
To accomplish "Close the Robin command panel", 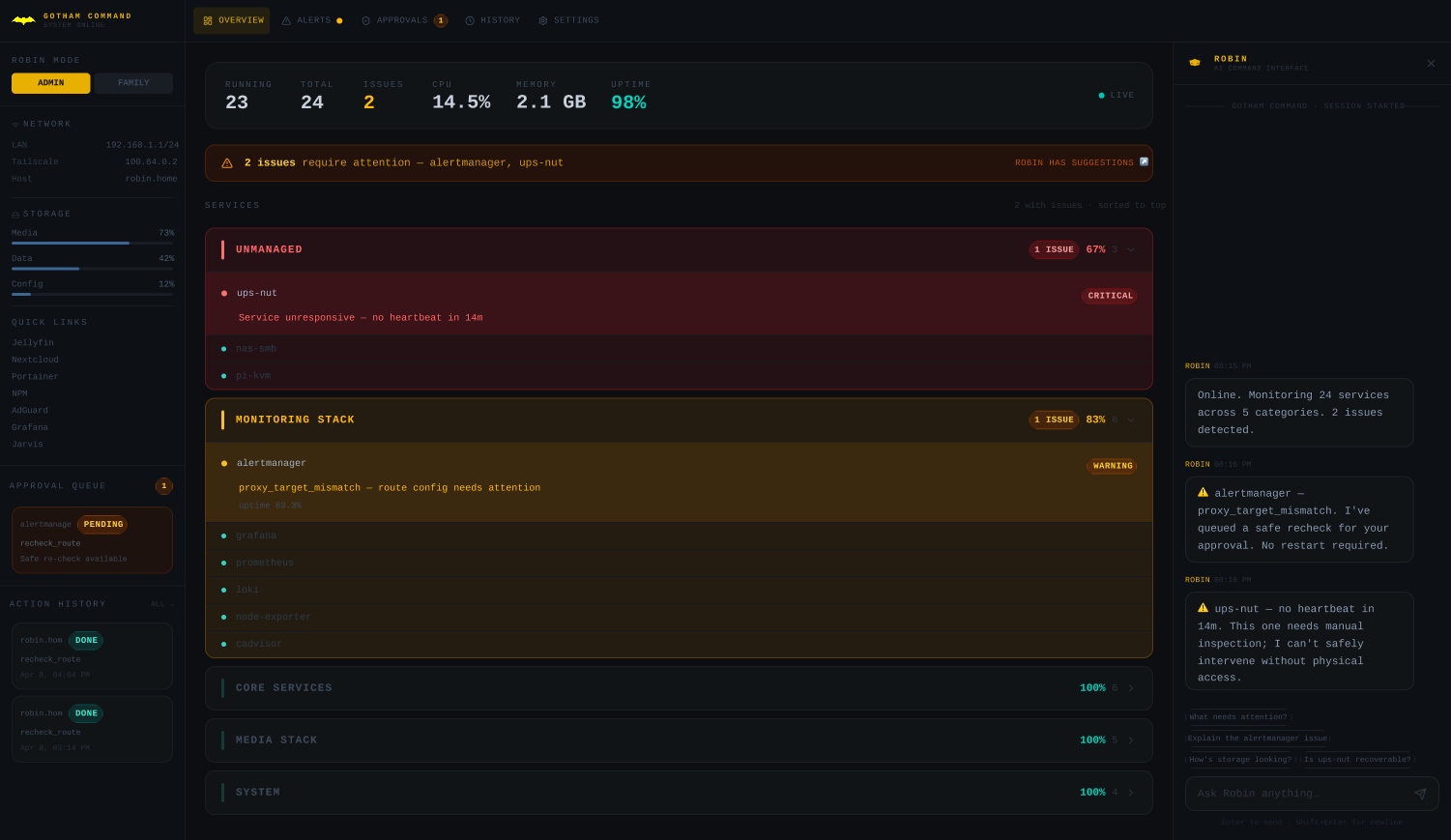I will pyautogui.click(x=1431, y=63).
